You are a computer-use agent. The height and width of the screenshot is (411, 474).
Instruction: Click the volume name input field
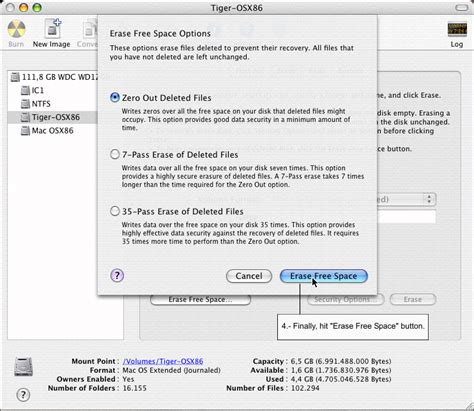[406, 217]
